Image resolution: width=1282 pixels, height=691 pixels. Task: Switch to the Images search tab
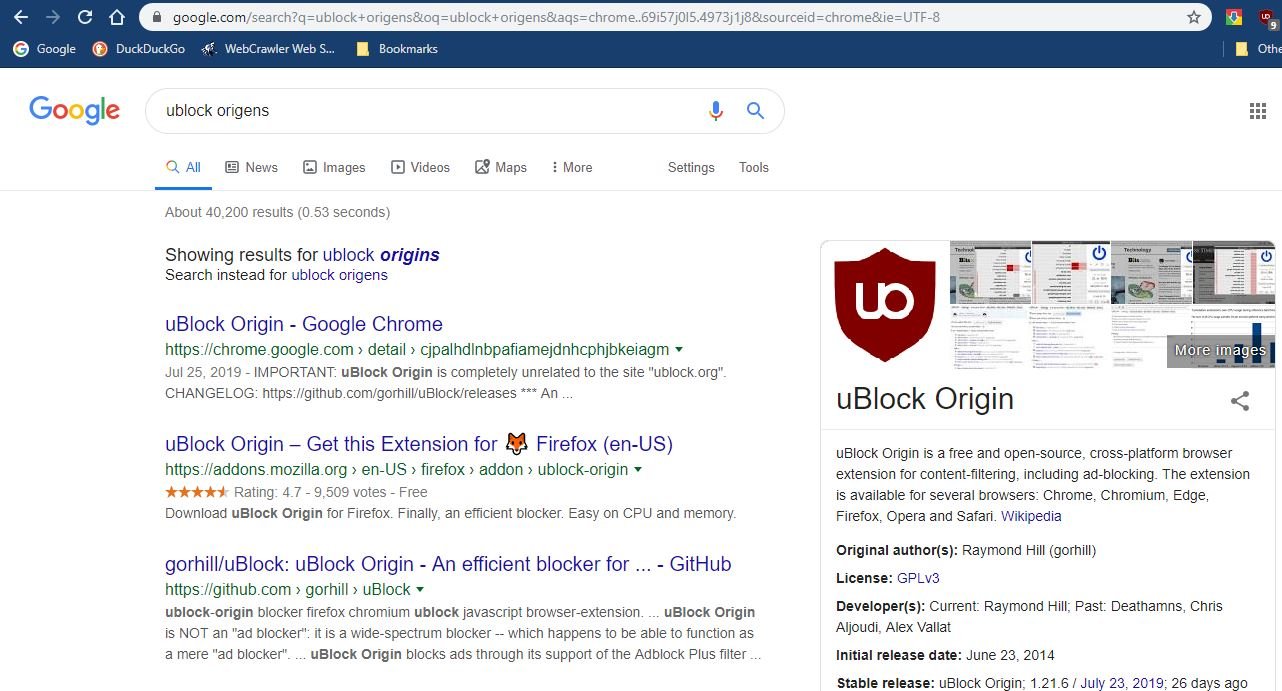tap(334, 167)
